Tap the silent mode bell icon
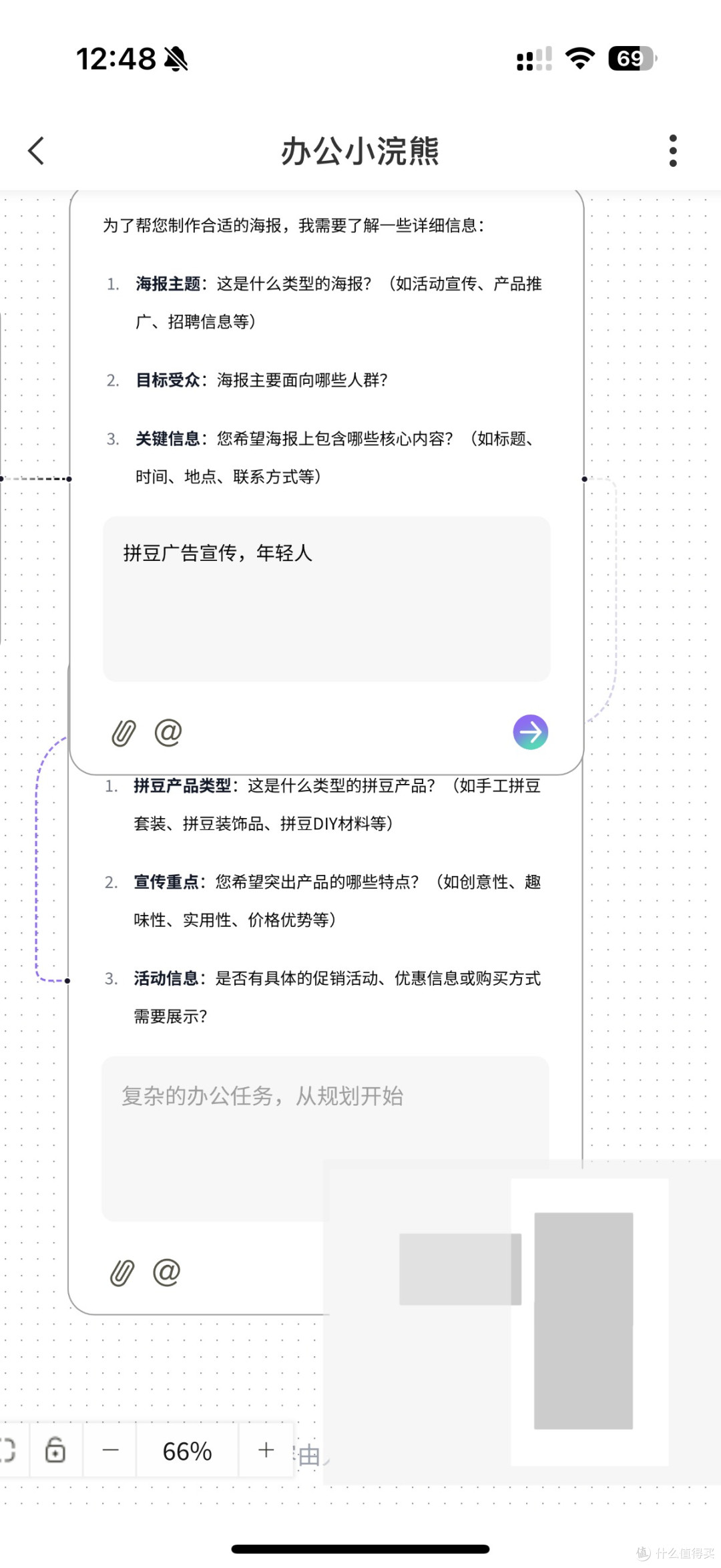This screenshot has width=721, height=1568. 176,59
